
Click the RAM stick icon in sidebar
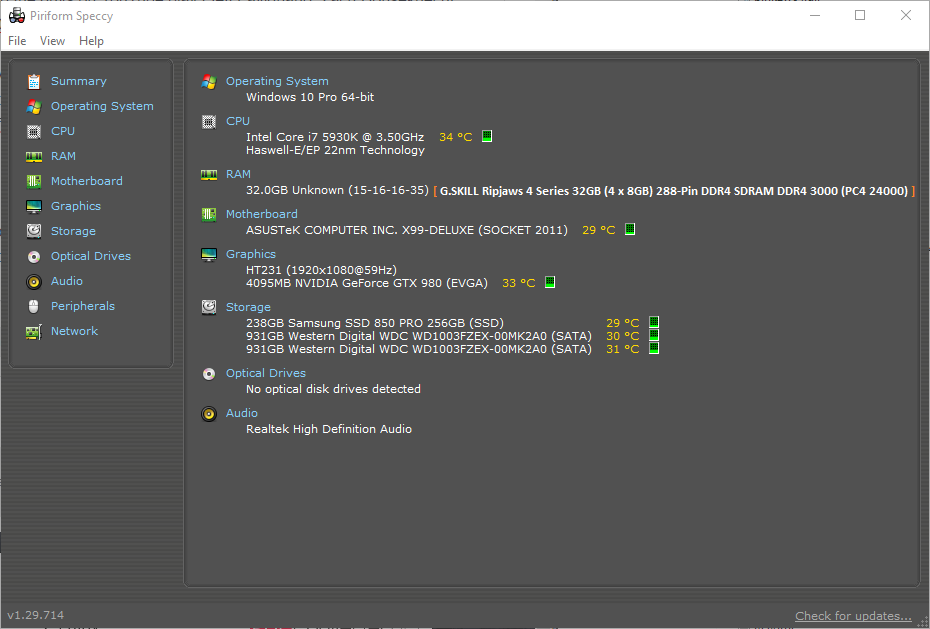tap(34, 157)
